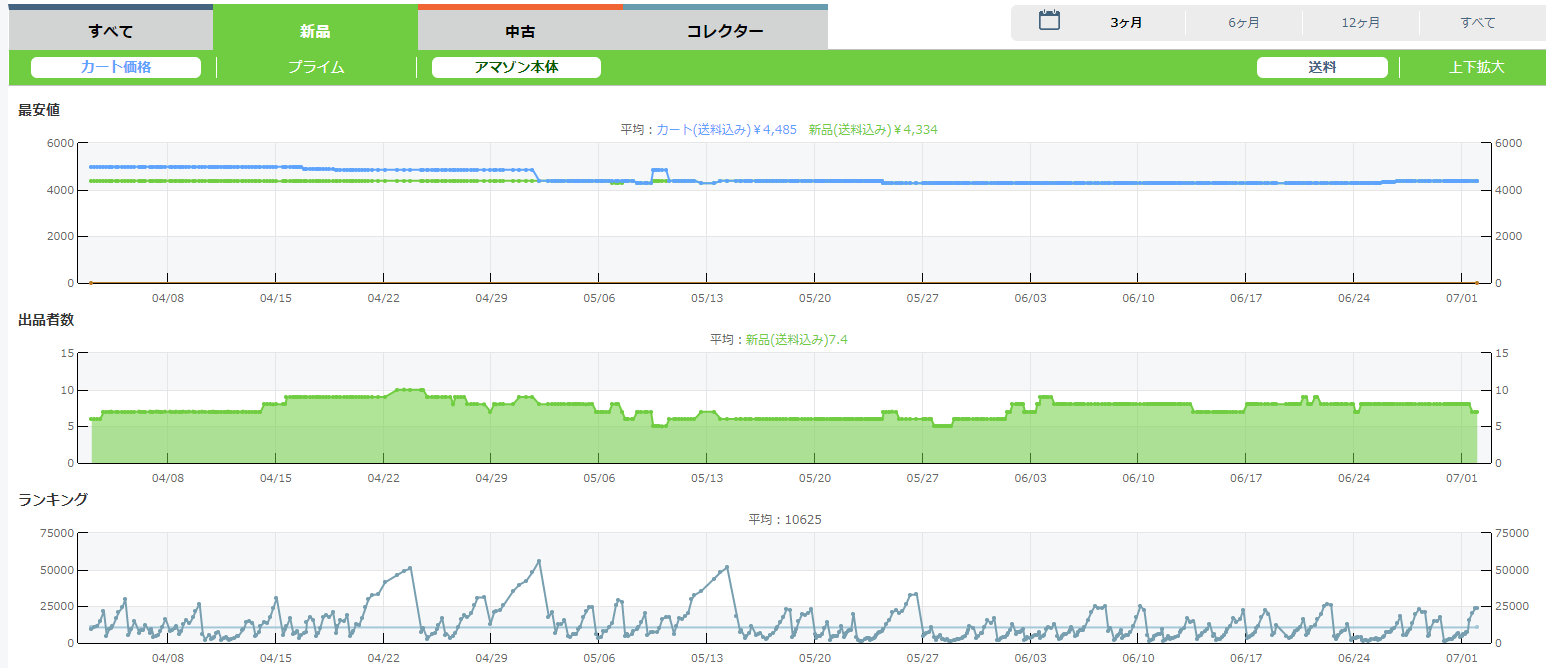Choose the 12ヶ月 time range
The width and height of the screenshot is (1546, 668).
(1361, 23)
